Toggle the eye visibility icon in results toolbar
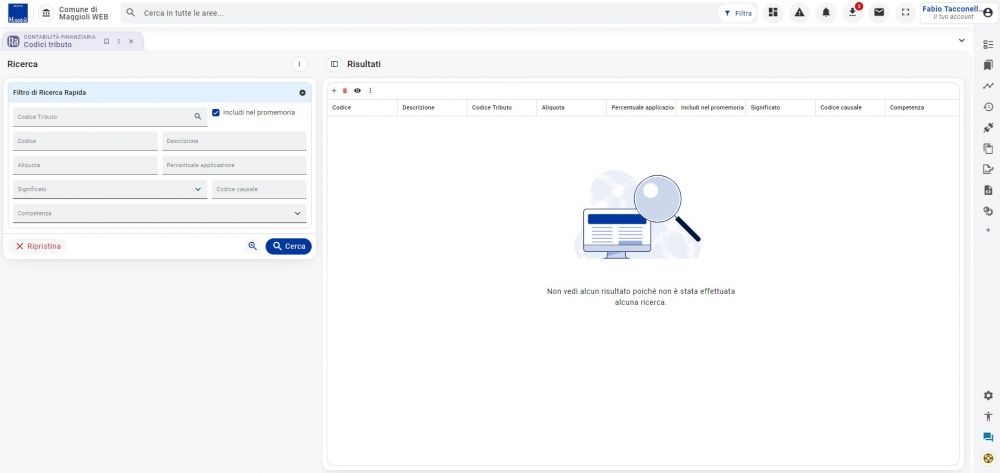Screen dimensions: 1000x473 pos(357,91)
